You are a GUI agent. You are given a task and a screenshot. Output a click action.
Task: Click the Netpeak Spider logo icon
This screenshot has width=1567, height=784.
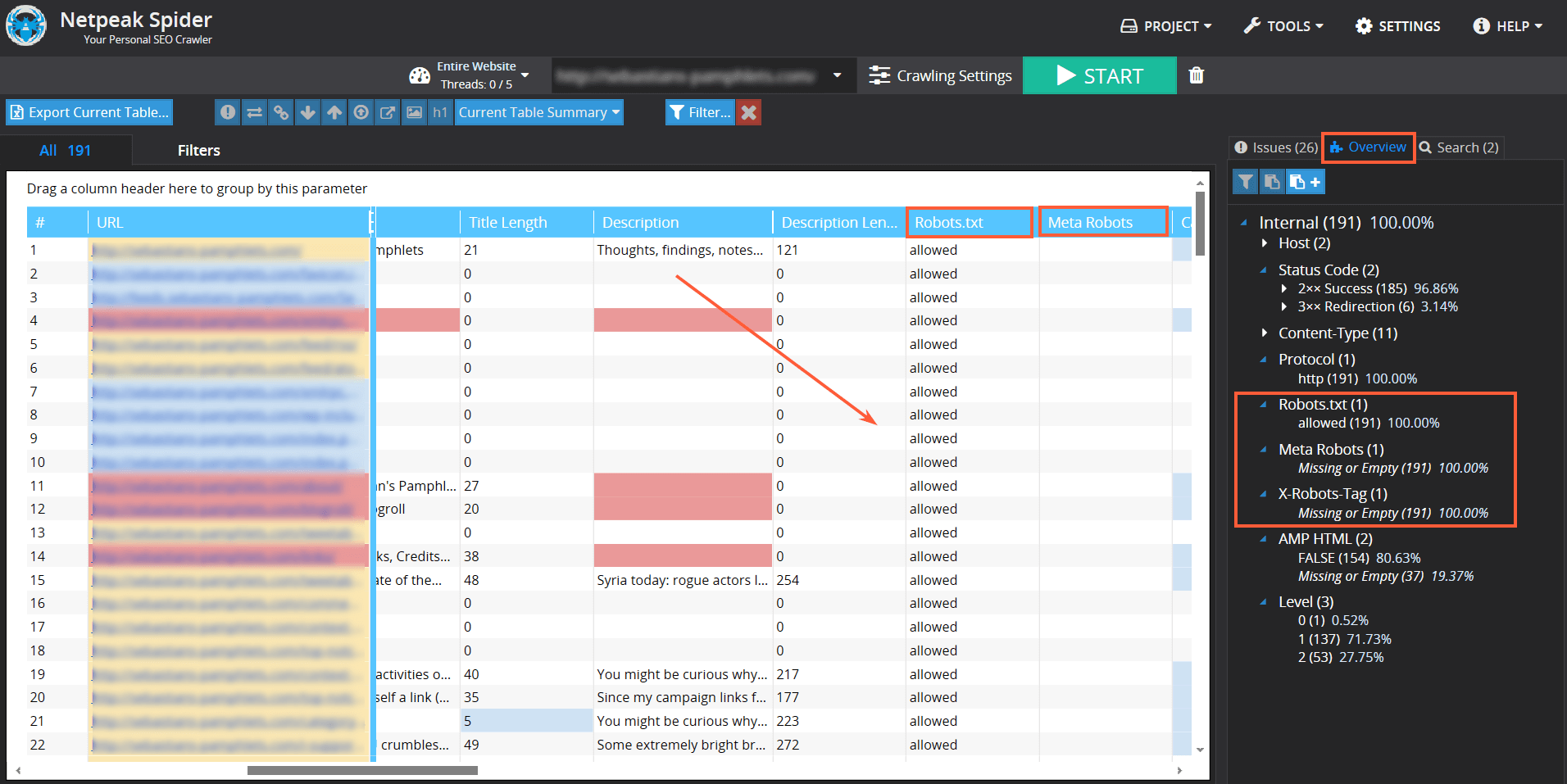(x=26, y=26)
